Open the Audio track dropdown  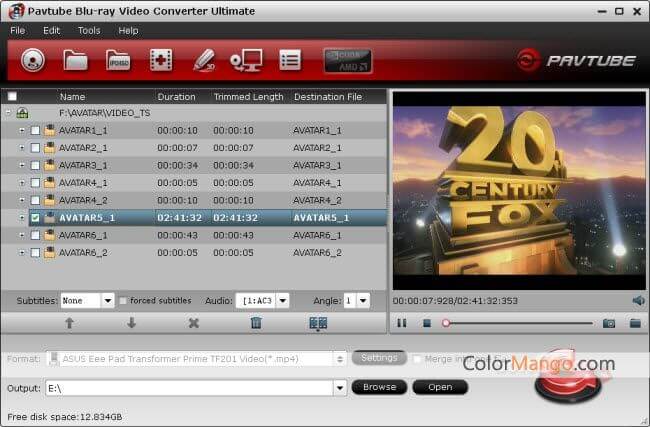pos(282,300)
